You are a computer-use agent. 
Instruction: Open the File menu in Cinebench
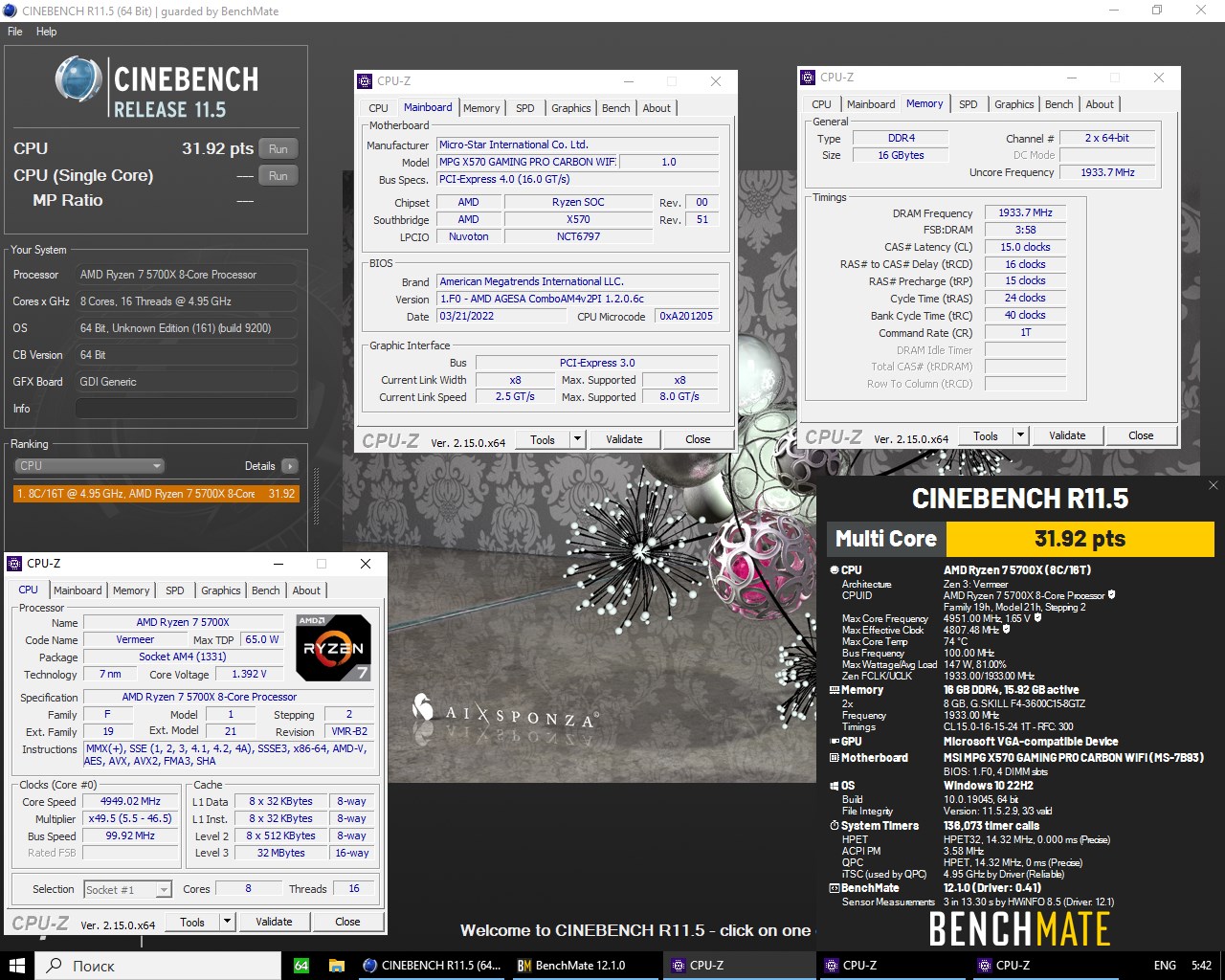15,32
